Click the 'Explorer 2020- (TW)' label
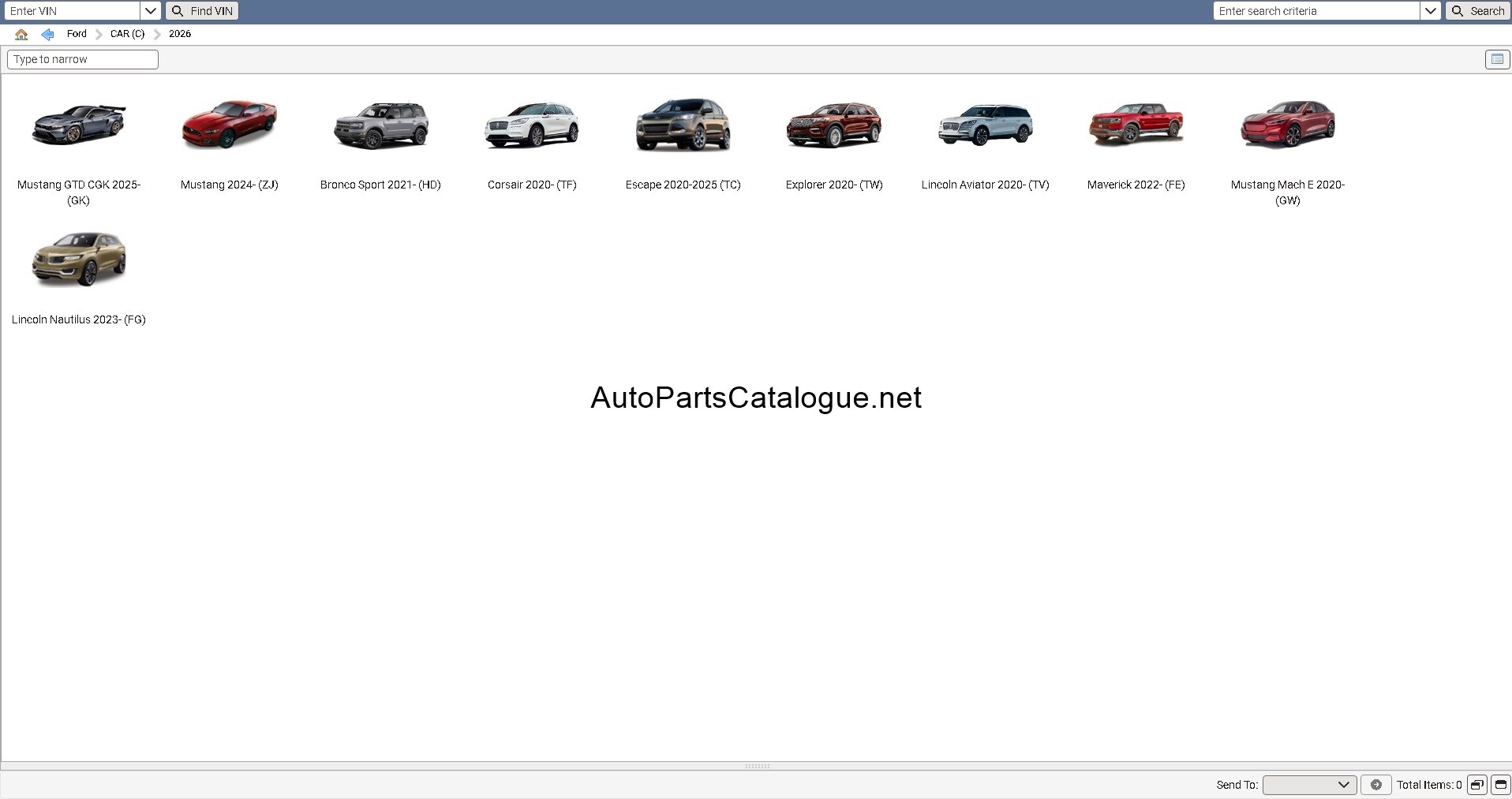 [834, 185]
